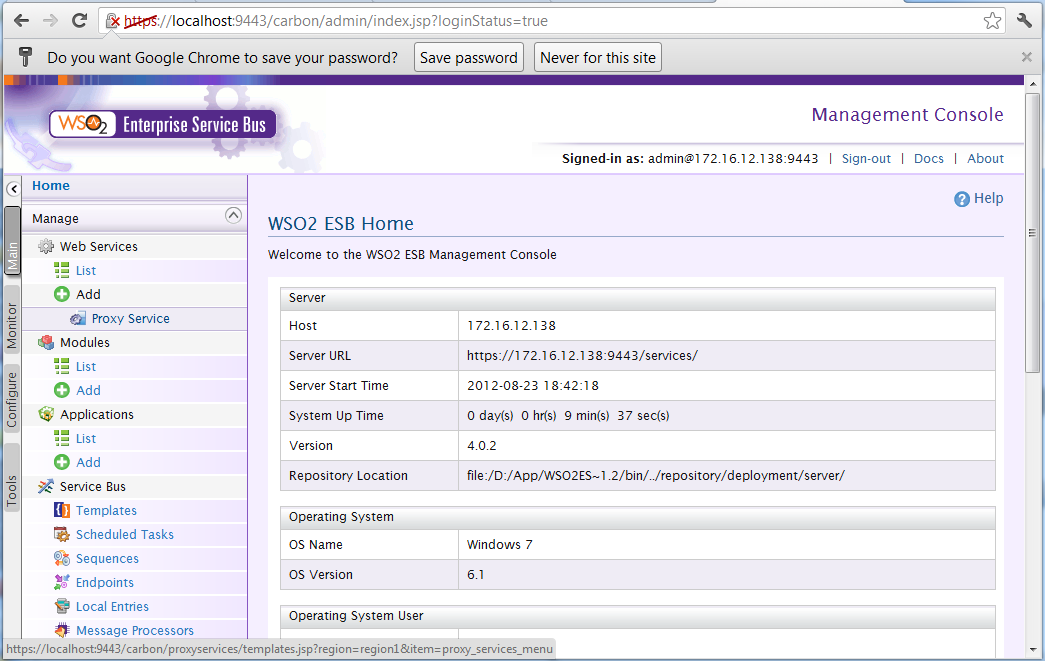The width and height of the screenshot is (1045, 661).
Task: Go to the Home menu item
Action: [51, 186]
